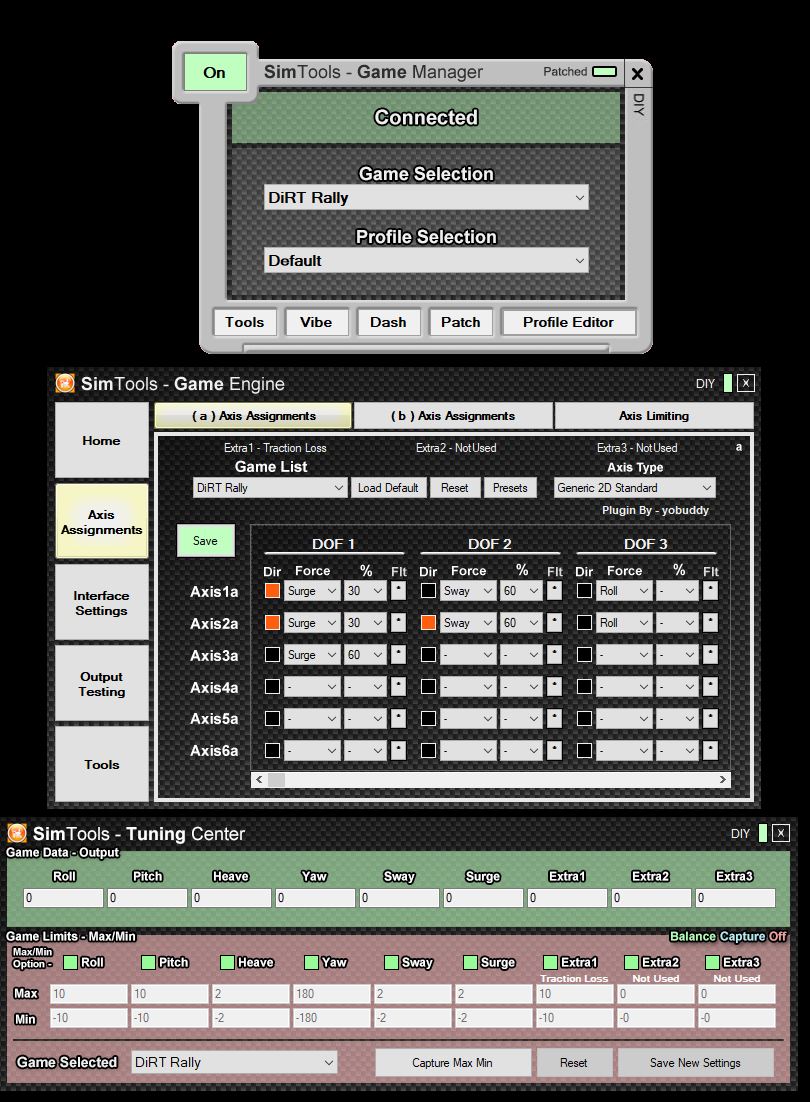Screen dimensions: 810x1102
Task: Click the Tools button in Game Manager
Action: point(244,323)
